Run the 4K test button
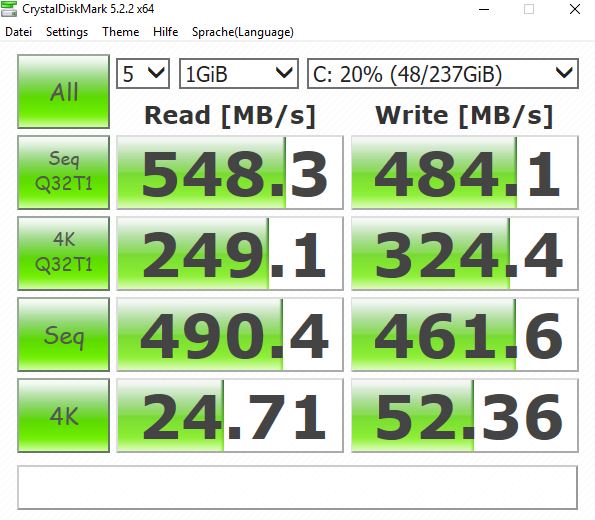This screenshot has height=520, width=595. (63, 416)
